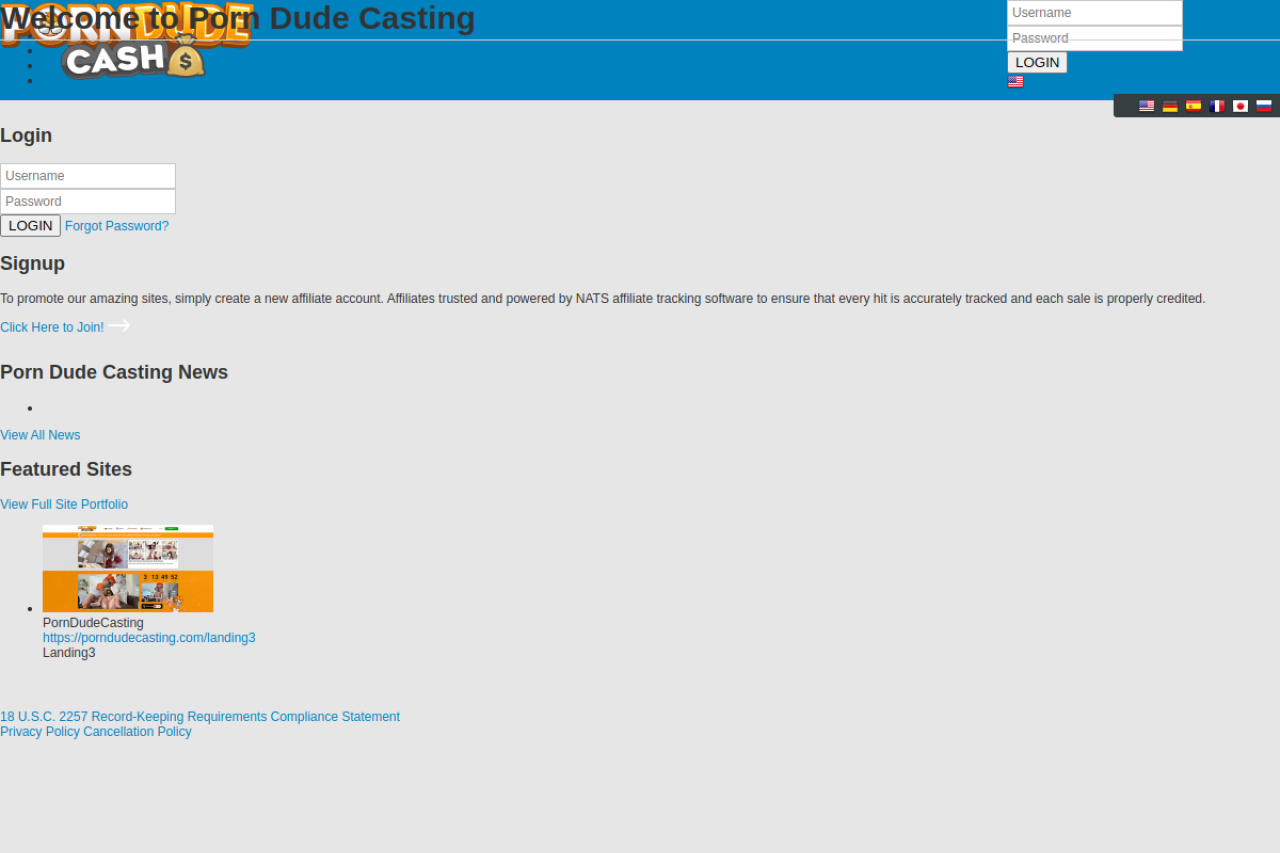Choose the French flag in language bar

click(x=1217, y=106)
